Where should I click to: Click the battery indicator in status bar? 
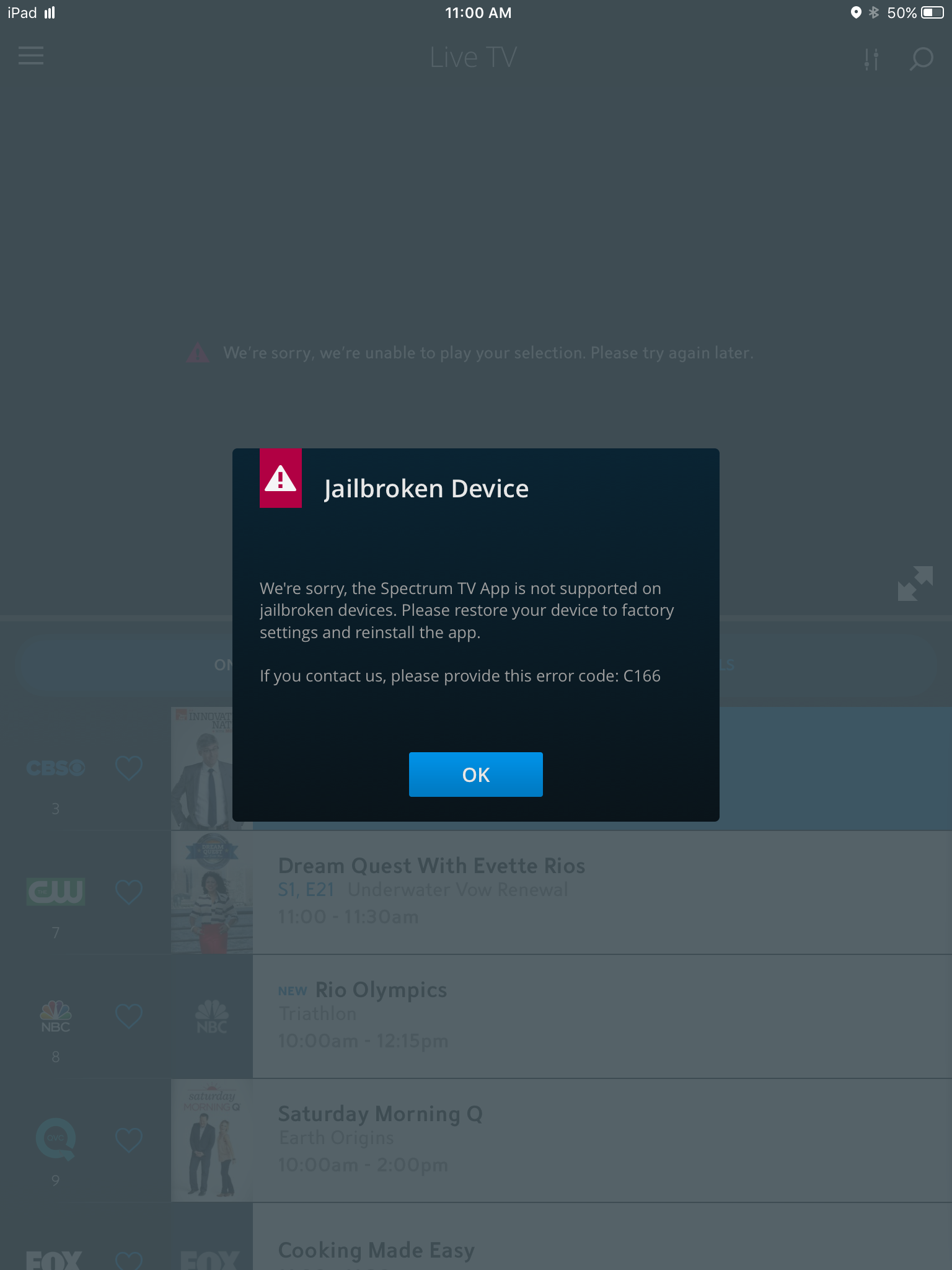coord(932,12)
